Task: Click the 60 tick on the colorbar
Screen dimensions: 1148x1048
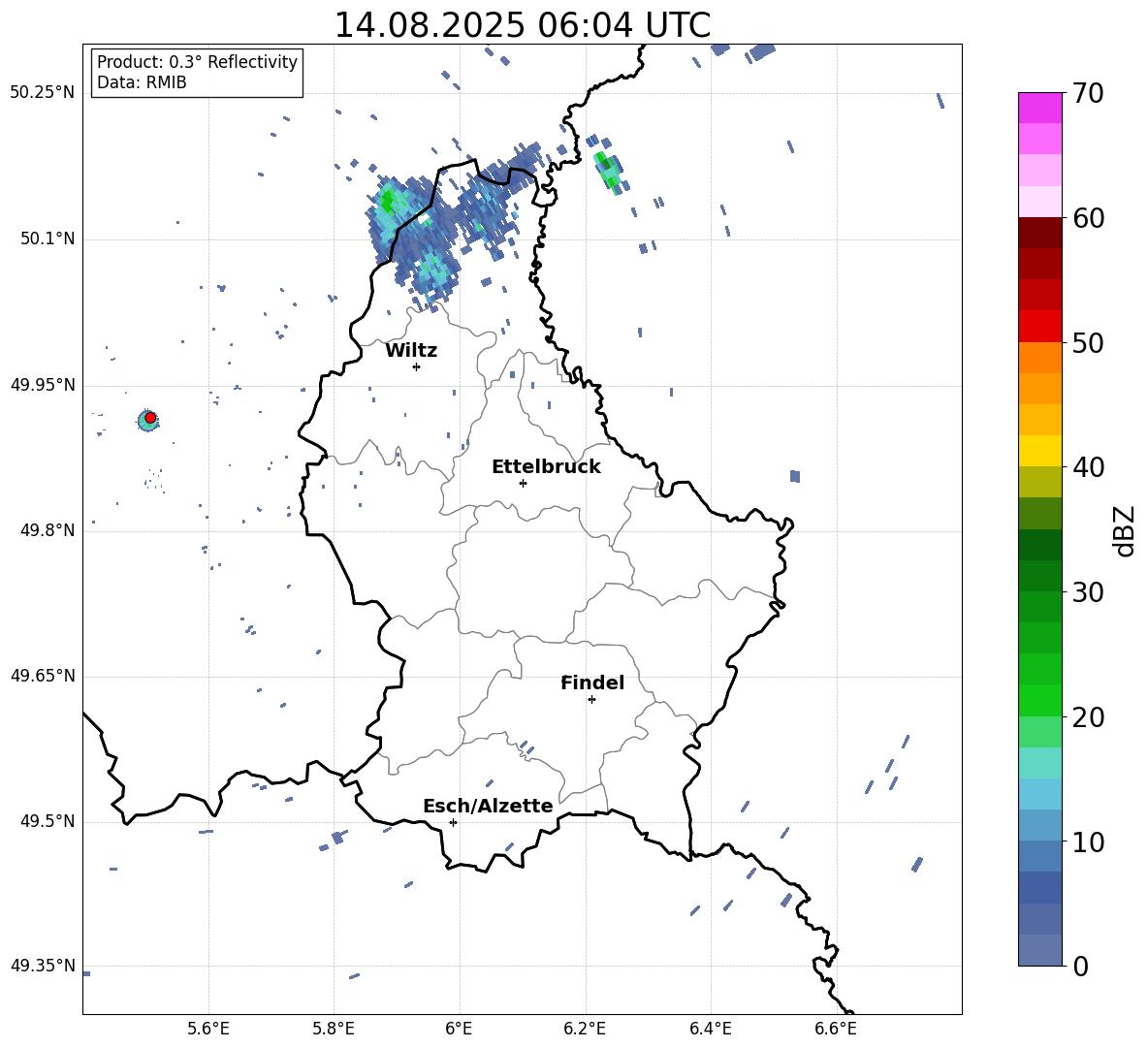Action: pos(1088,218)
